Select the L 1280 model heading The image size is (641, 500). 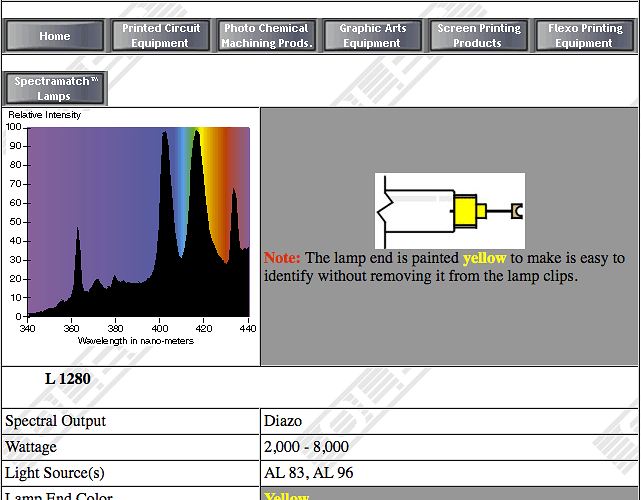pos(67,379)
